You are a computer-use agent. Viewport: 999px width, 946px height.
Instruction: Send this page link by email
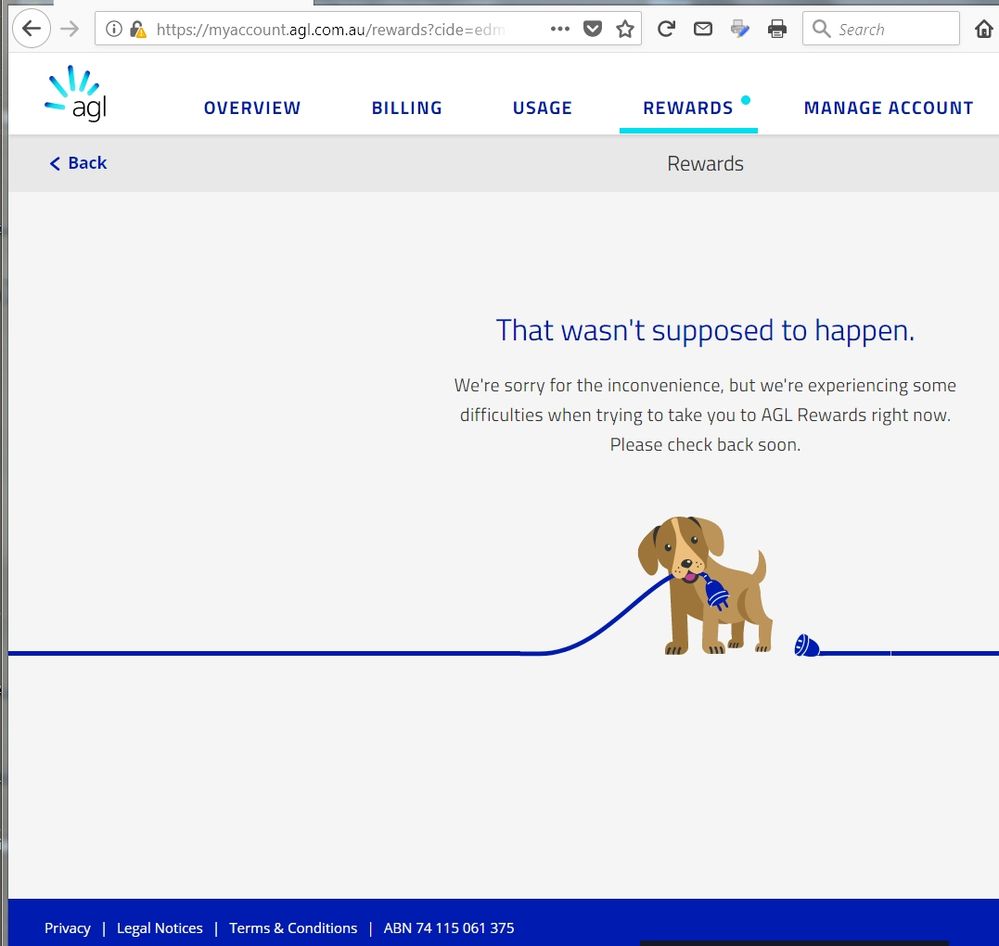702,29
